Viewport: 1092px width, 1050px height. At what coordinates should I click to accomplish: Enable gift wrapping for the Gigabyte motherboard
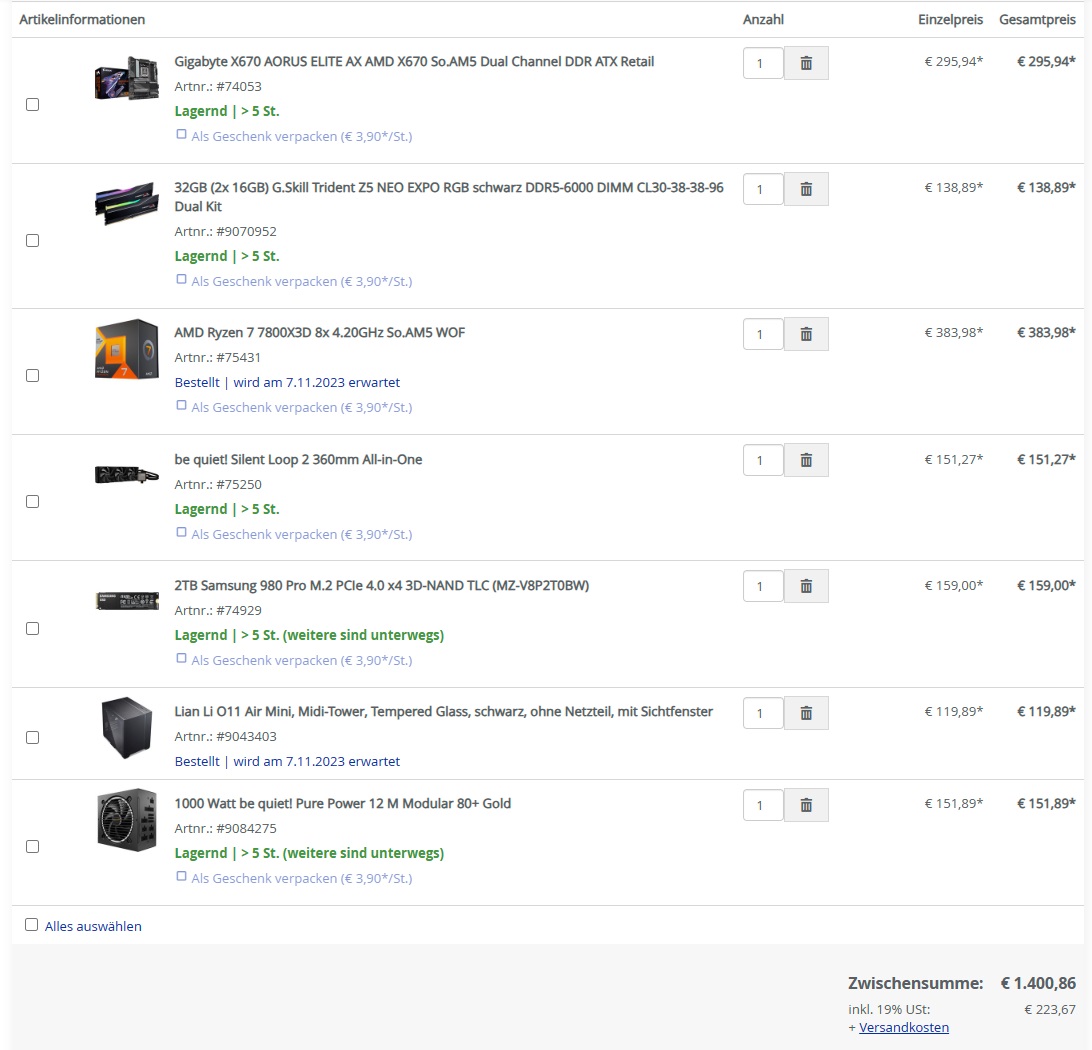click(x=181, y=134)
